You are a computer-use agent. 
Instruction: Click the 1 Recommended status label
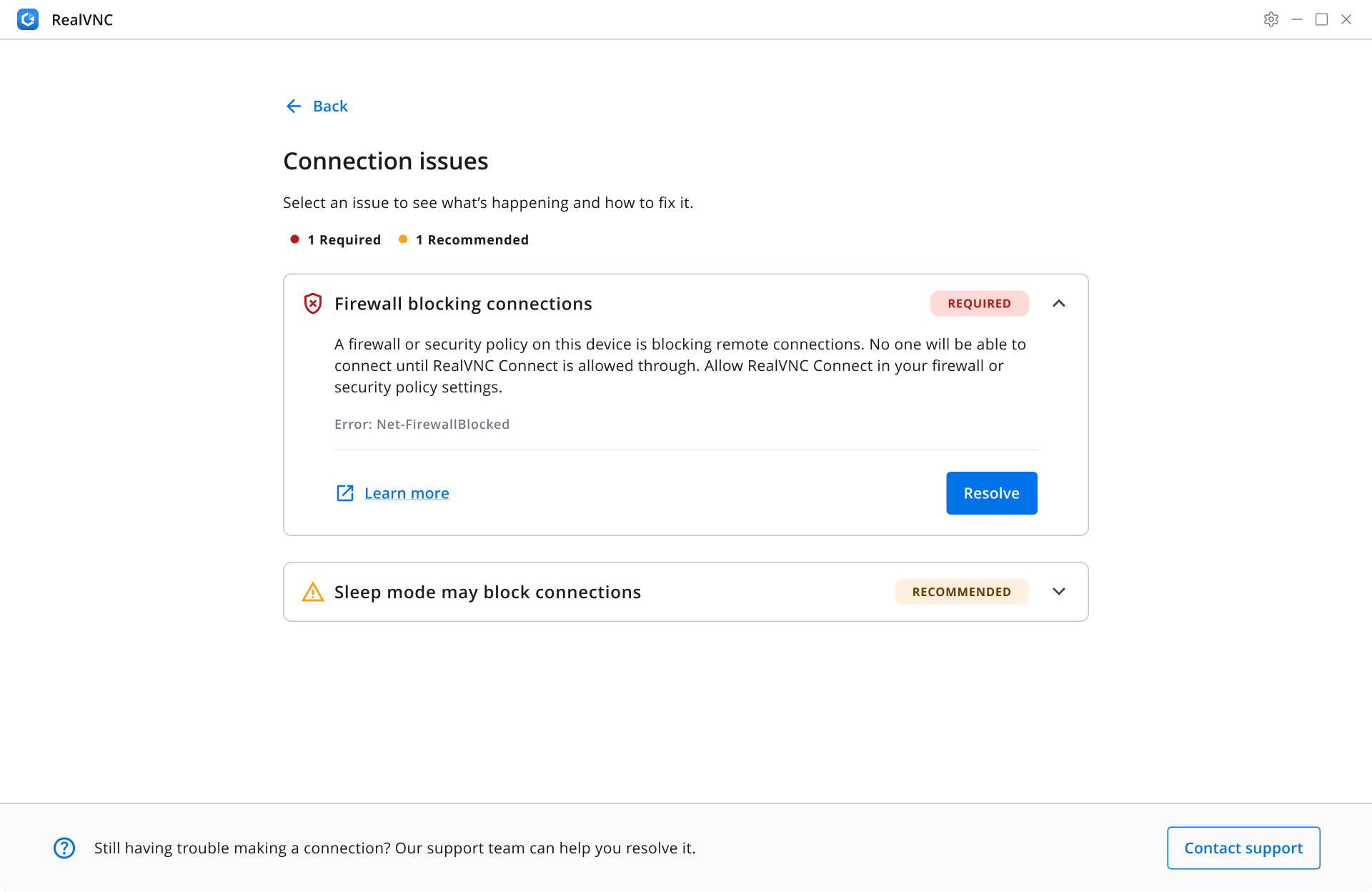pos(472,240)
